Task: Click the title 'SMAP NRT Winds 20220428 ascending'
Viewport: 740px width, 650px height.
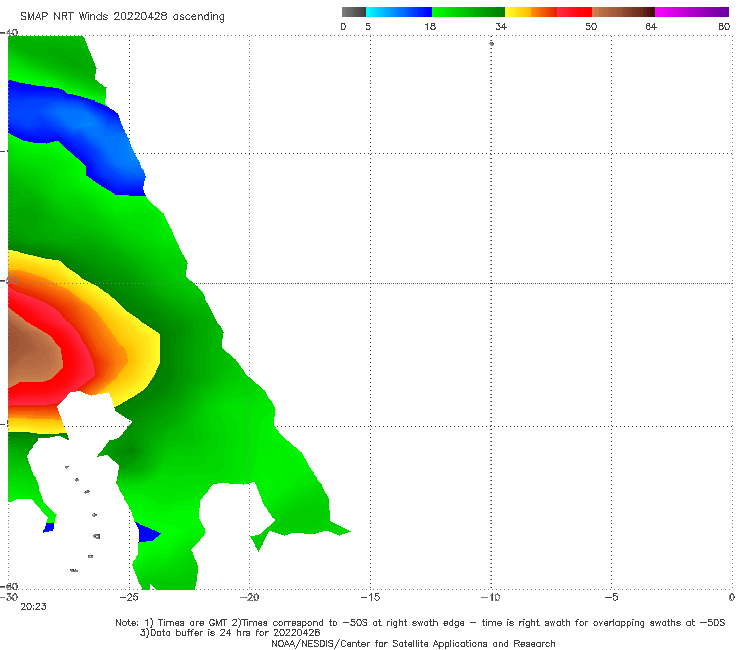Action: (x=122, y=16)
